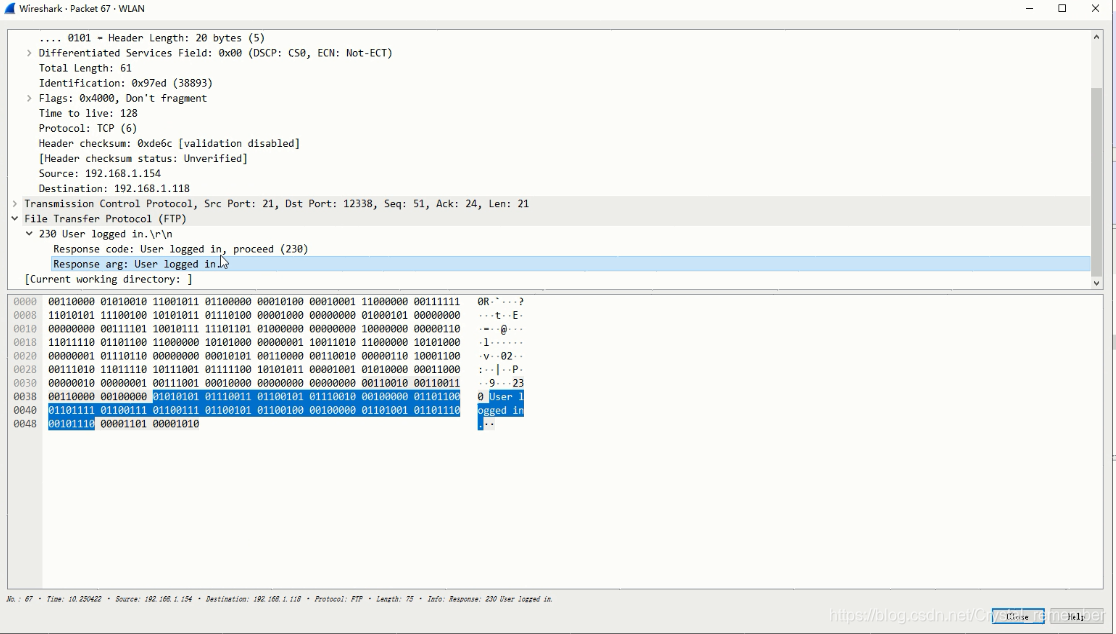Screen dimensions: 1116x634
Task: Click highlighted byte 00101110 in row 0048
Action: pyautogui.click(x=71, y=424)
